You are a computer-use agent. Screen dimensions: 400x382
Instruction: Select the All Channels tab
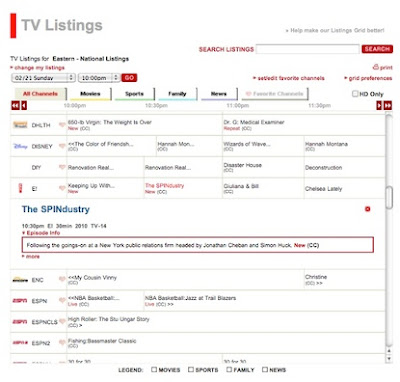(40, 94)
